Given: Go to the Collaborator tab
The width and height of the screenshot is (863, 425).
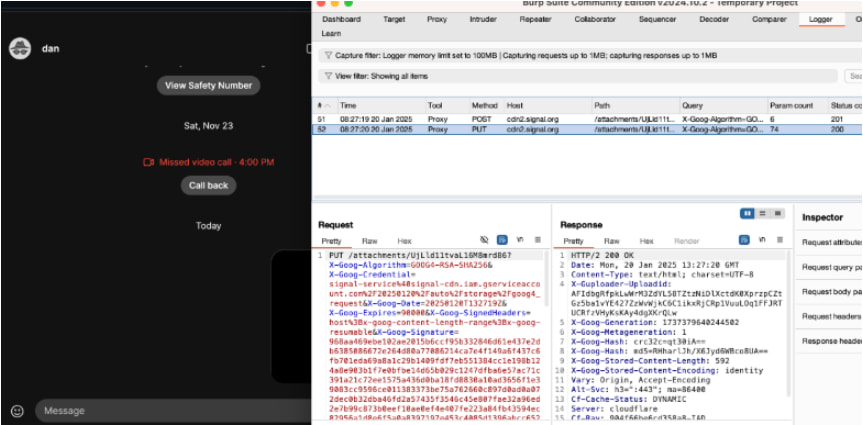Looking at the screenshot, I should tap(595, 19).
